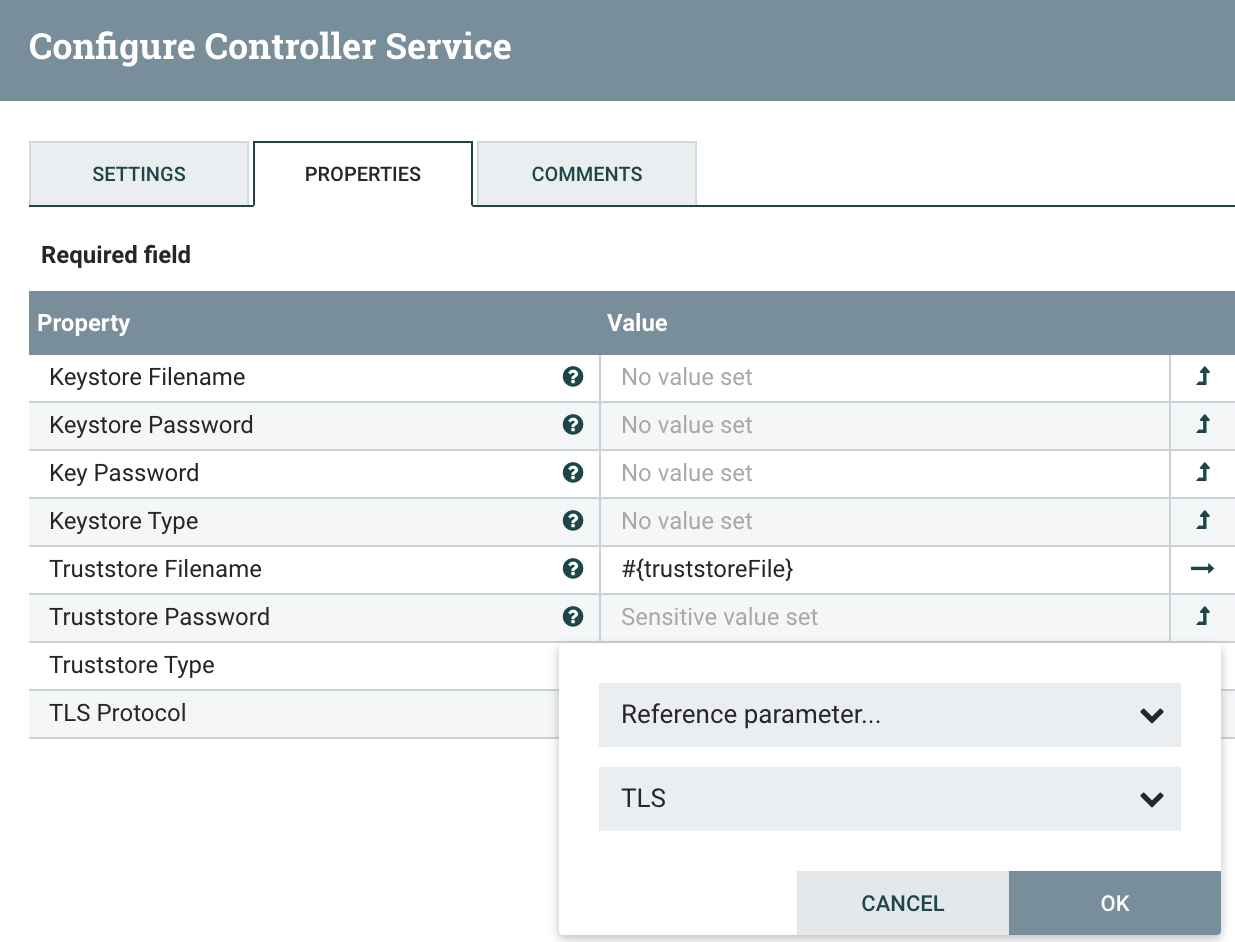Click help icon for Keystore Filename
Image resolution: width=1235 pixels, height=942 pixels.
[573, 377]
